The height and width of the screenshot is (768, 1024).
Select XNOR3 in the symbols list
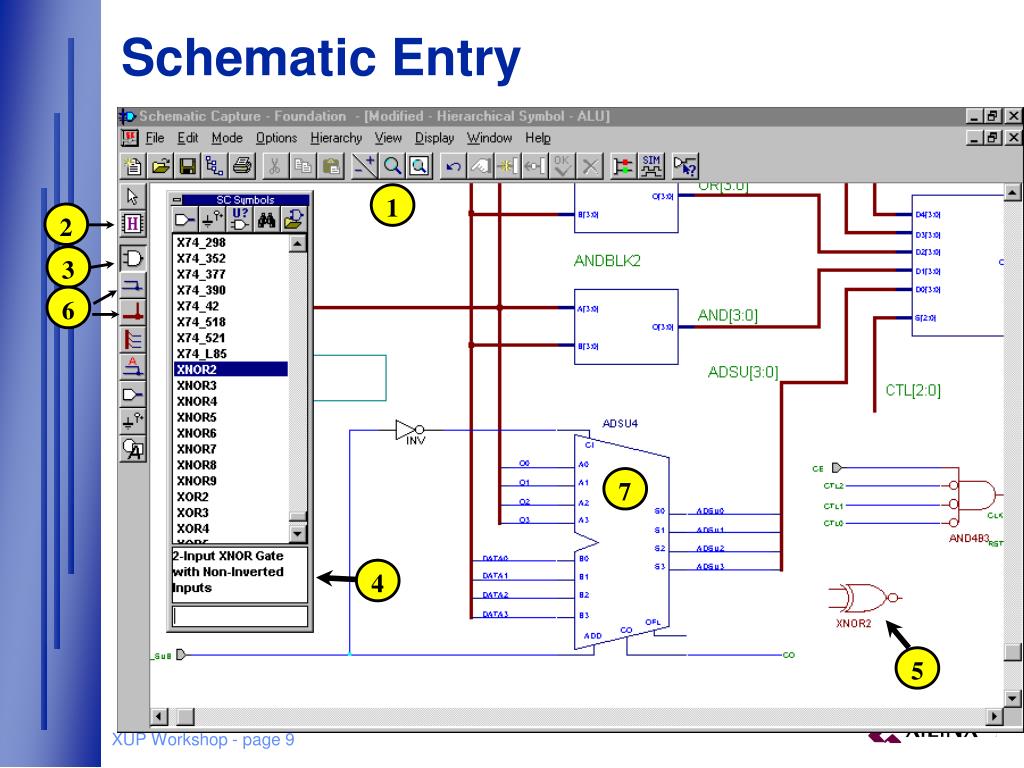pos(231,385)
